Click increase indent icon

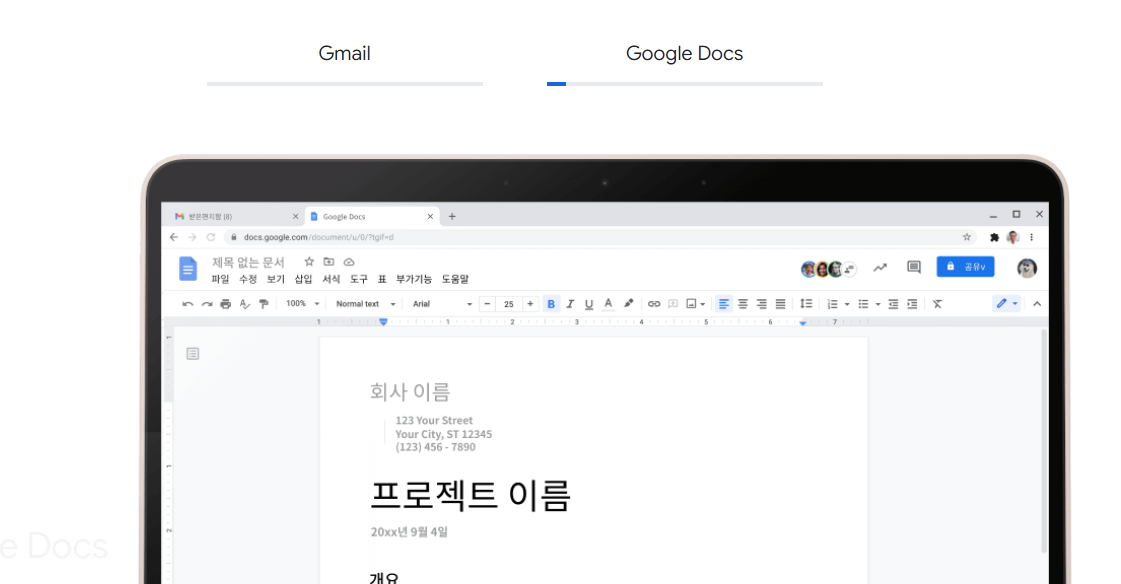coord(912,305)
